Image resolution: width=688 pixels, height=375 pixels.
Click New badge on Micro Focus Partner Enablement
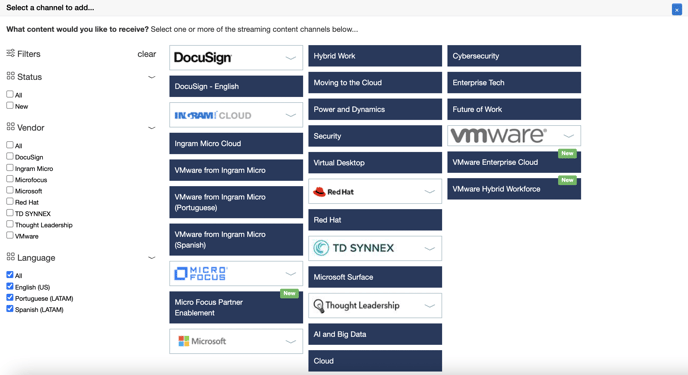(289, 293)
